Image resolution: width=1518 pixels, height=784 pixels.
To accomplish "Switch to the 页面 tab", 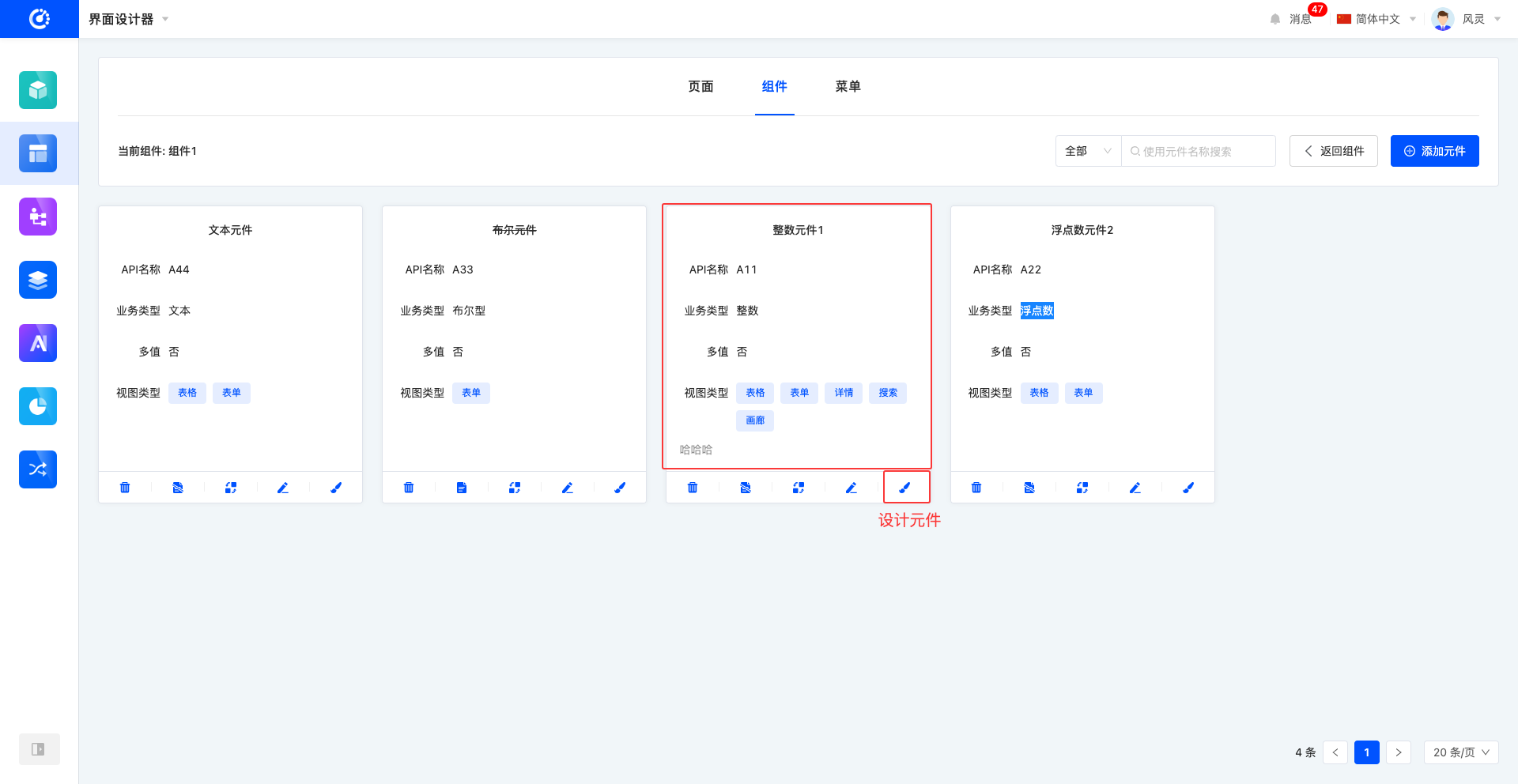I will (700, 86).
